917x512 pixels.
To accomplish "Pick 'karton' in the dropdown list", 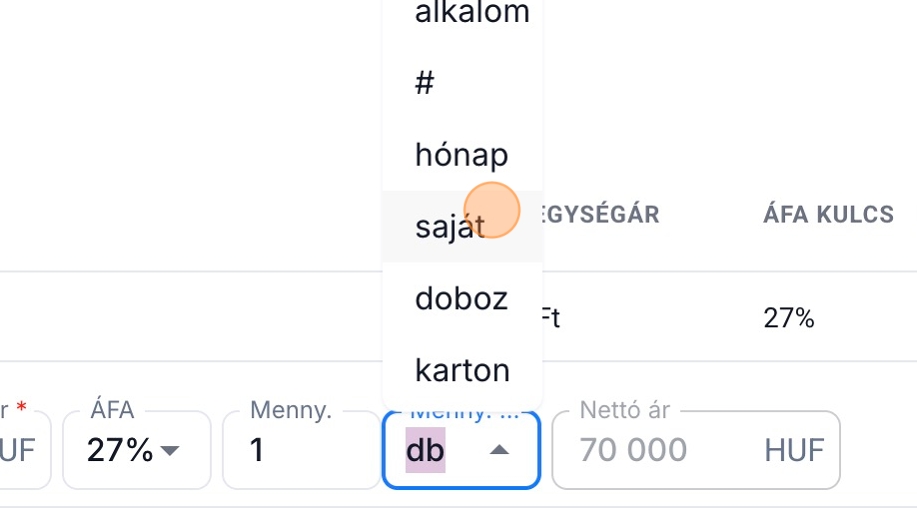I will [x=462, y=371].
